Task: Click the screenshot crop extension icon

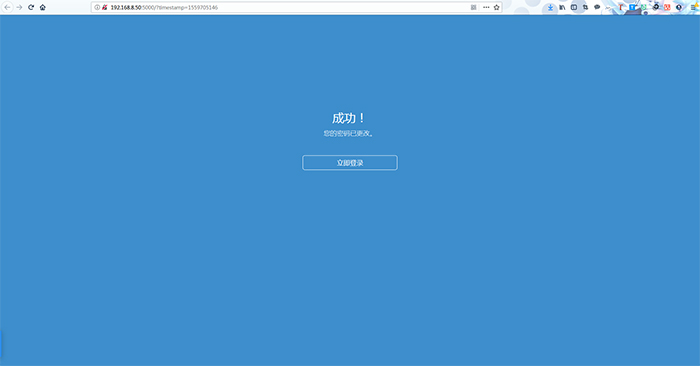Action: 585,7
